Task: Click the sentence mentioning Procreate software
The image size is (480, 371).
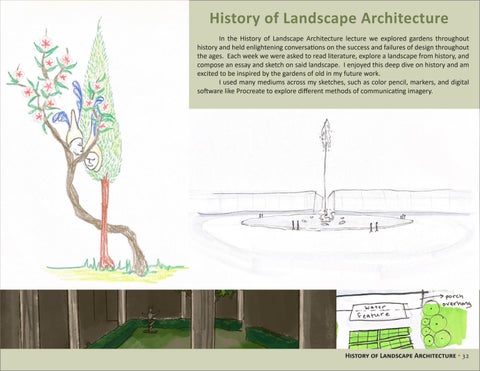Action: (333, 86)
